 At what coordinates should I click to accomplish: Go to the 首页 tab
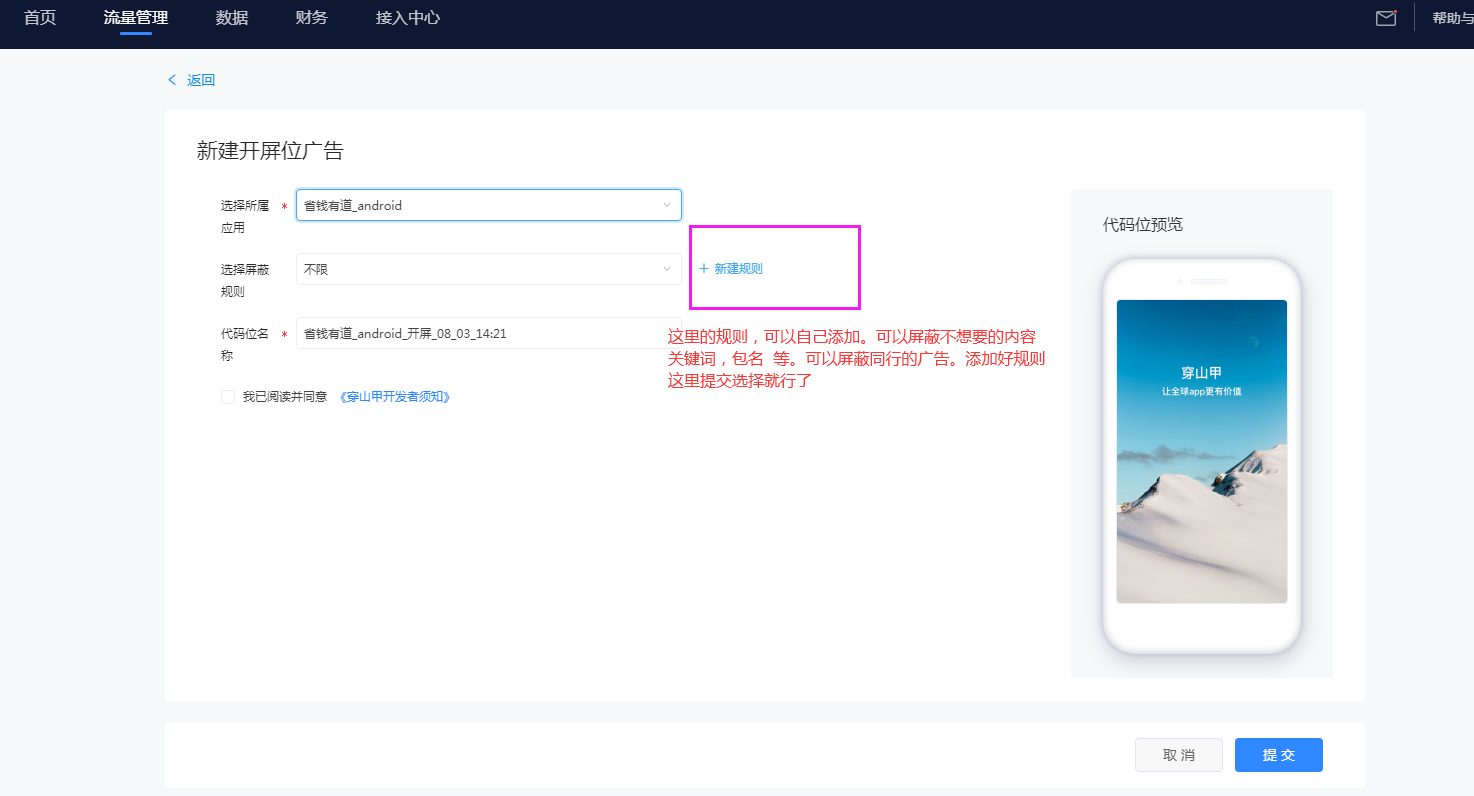point(40,18)
